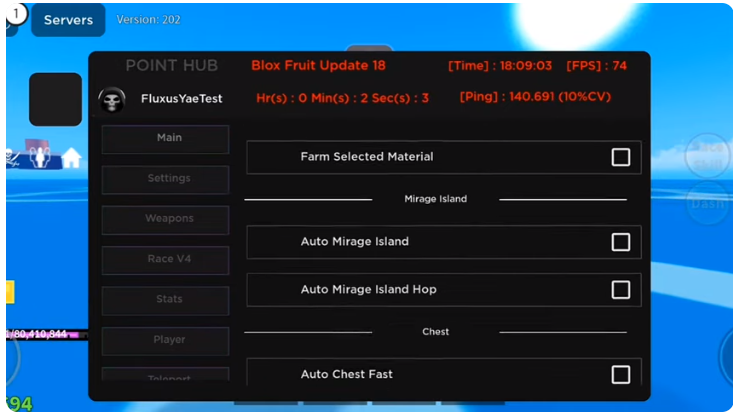Go to the Race V4 tab
This screenshot has height=414, width=735.
point(165,260)
